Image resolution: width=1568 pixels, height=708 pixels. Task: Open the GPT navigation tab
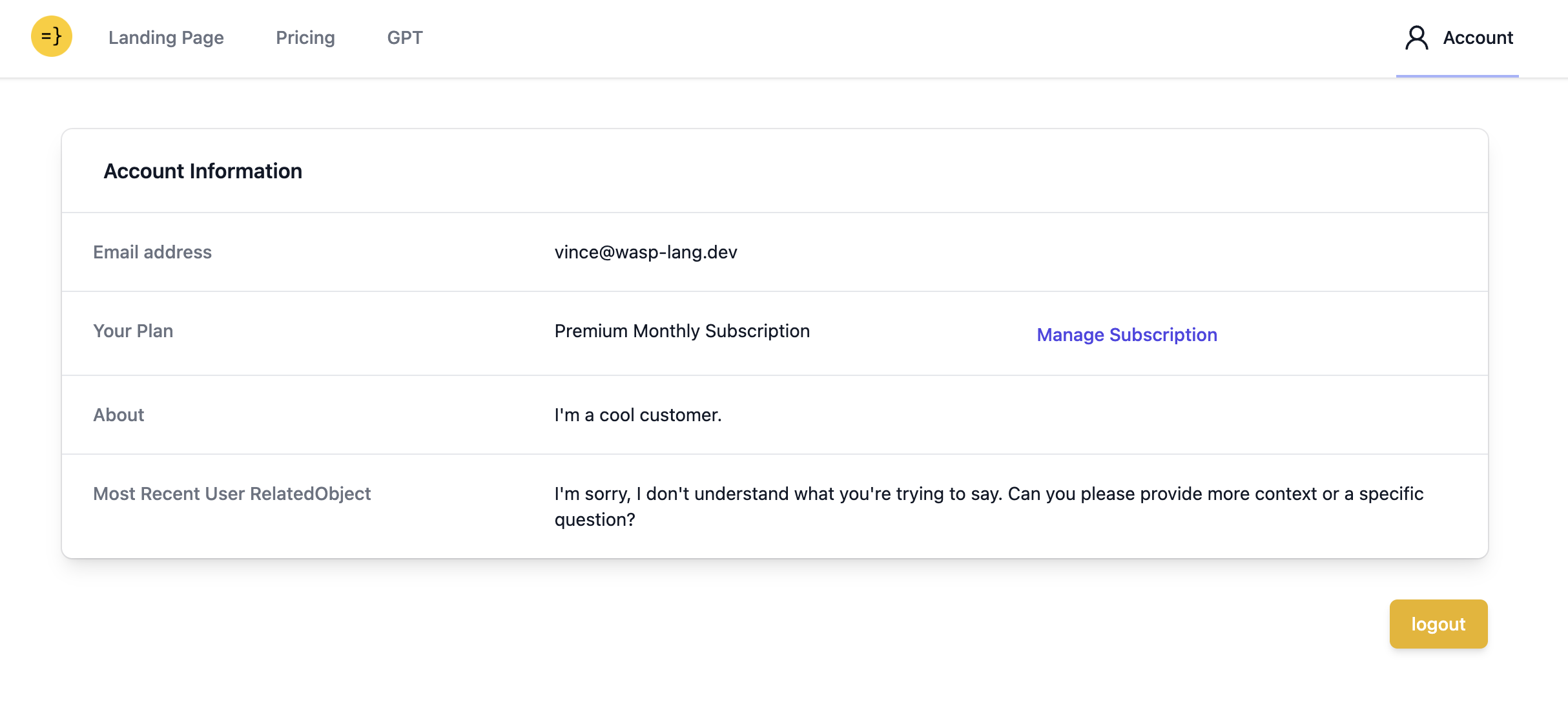click(x=405, y=37)
